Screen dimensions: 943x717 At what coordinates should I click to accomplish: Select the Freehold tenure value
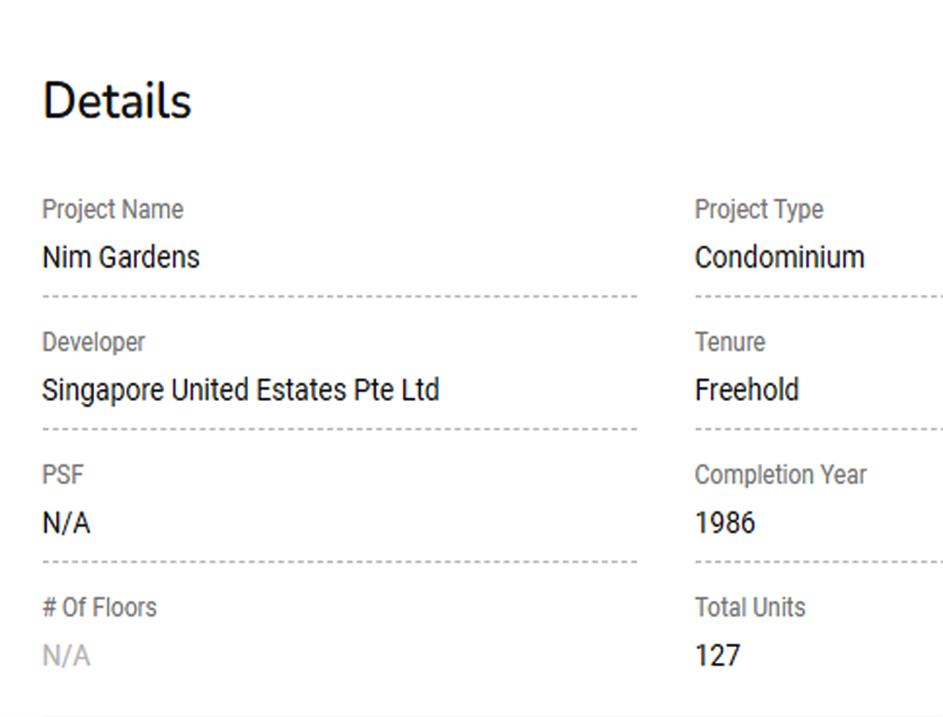coord(747,390)
